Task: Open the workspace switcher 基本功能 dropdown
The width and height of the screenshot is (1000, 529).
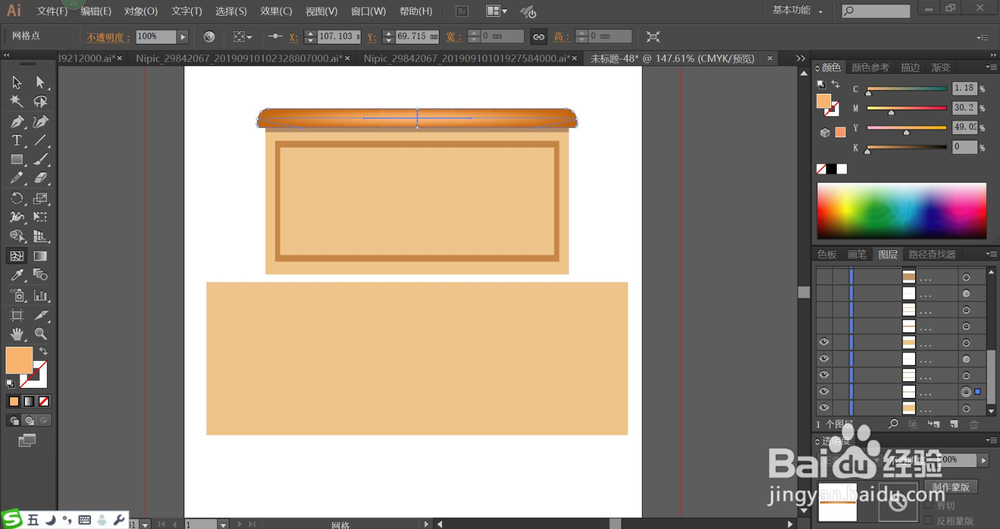Action: tap(797, 10)
